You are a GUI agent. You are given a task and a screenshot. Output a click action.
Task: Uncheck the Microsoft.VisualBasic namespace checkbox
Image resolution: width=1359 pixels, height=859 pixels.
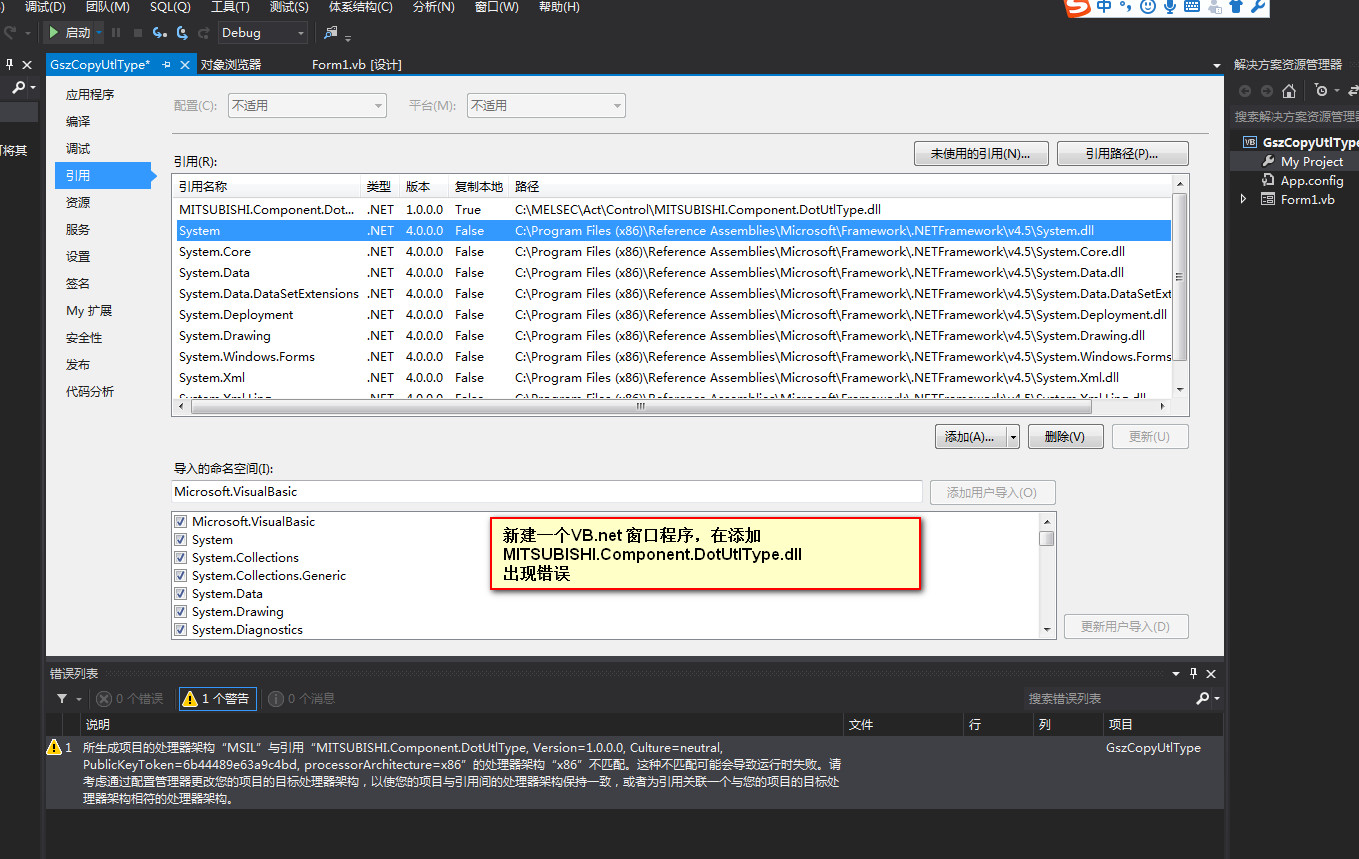point(181,522)
